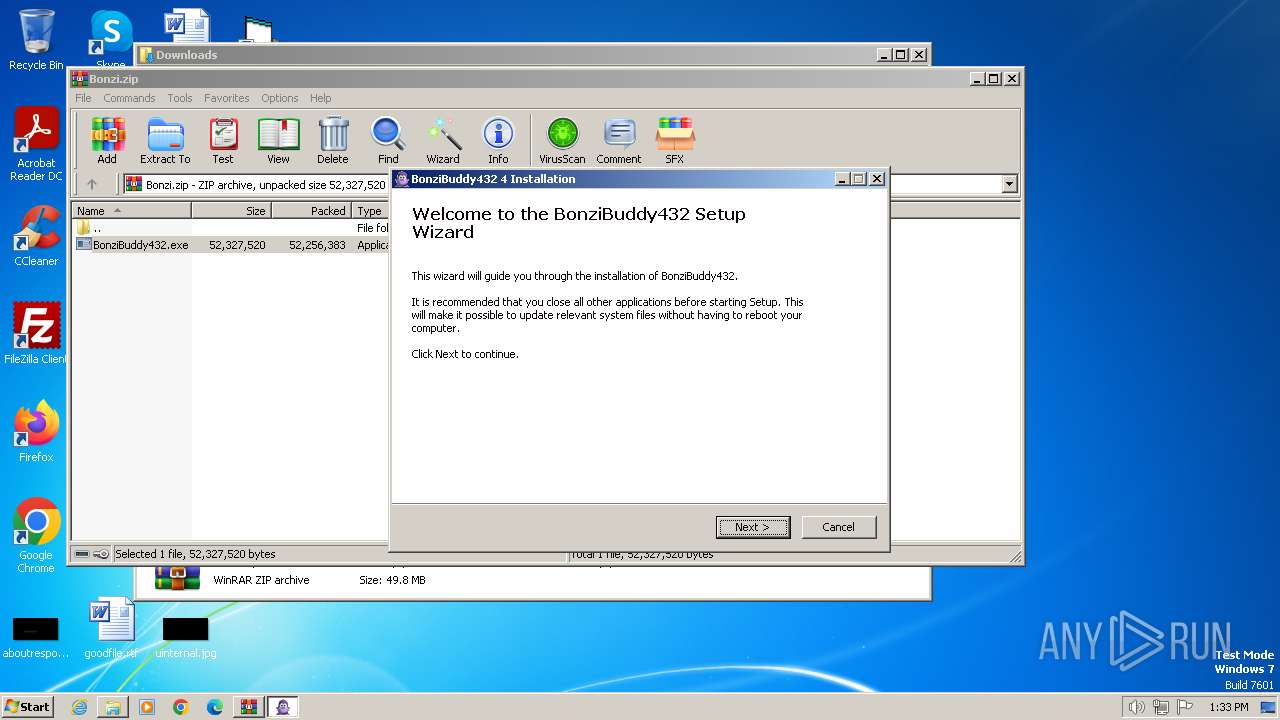Click Windows Explorer taskbar icon
The height and width of the screenshot is (720, 1280).
click(113, 707)
